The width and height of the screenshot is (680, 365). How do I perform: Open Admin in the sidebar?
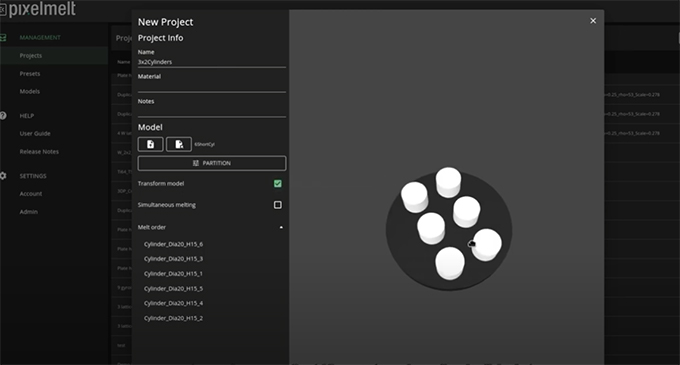tap(29, 212)
